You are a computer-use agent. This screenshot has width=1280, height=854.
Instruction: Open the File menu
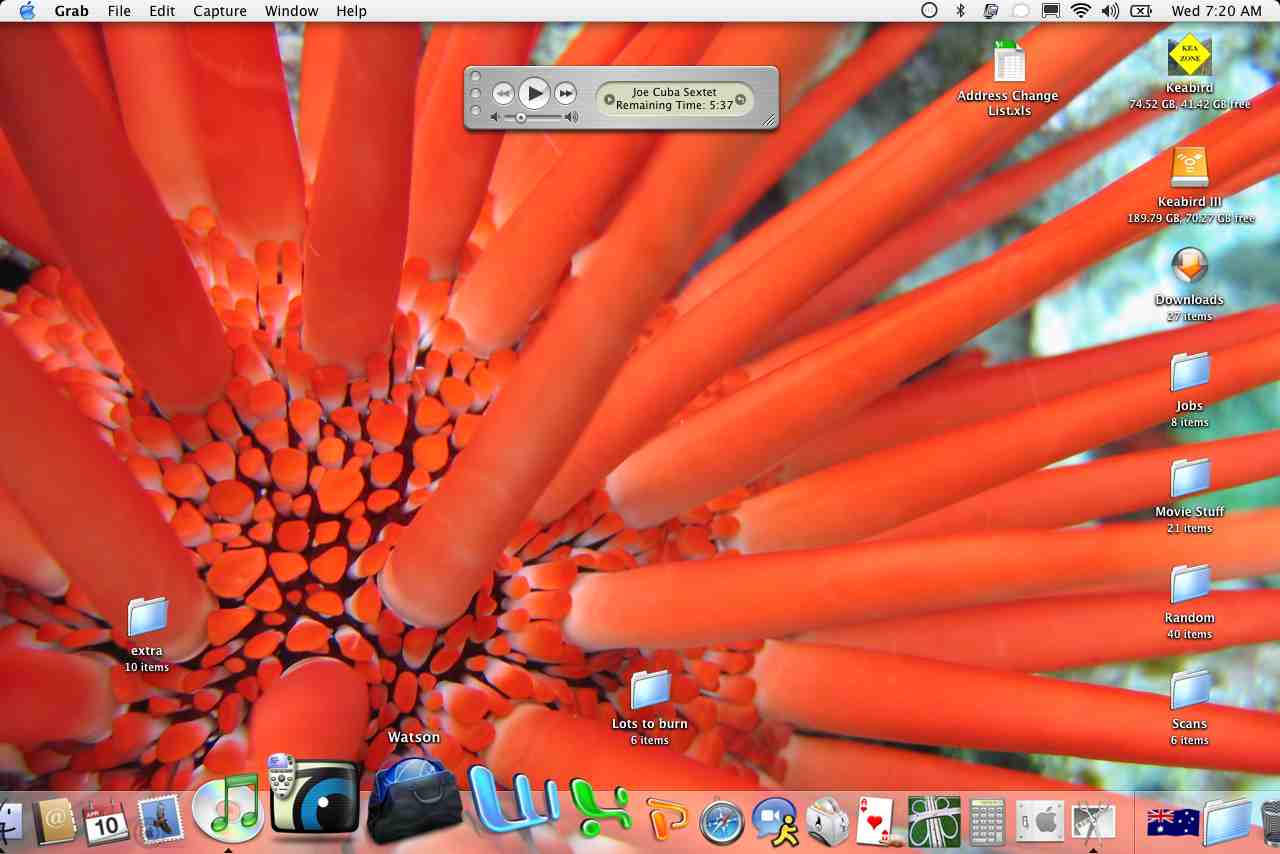pyautogui.click(x=119, y=11)
